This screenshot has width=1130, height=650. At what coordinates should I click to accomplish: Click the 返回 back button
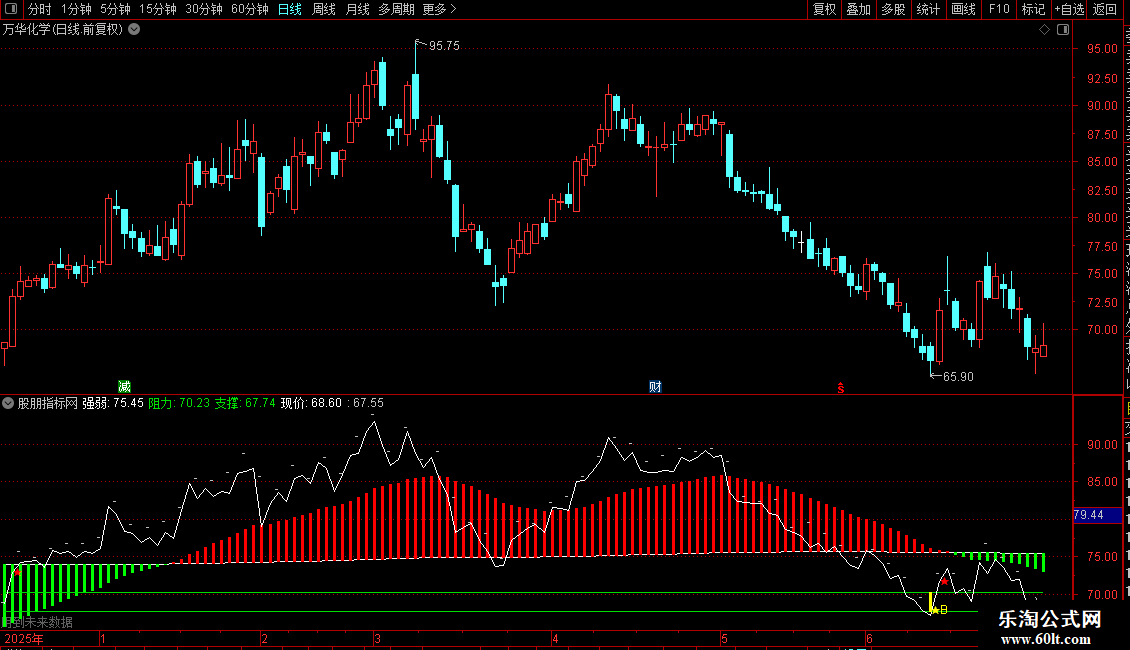[x=1105, y=9]
